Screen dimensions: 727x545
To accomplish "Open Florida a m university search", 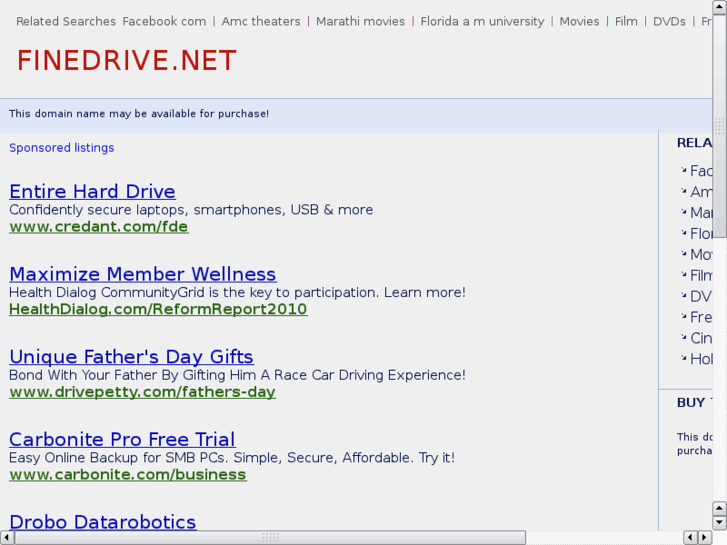I will point(482,21).
